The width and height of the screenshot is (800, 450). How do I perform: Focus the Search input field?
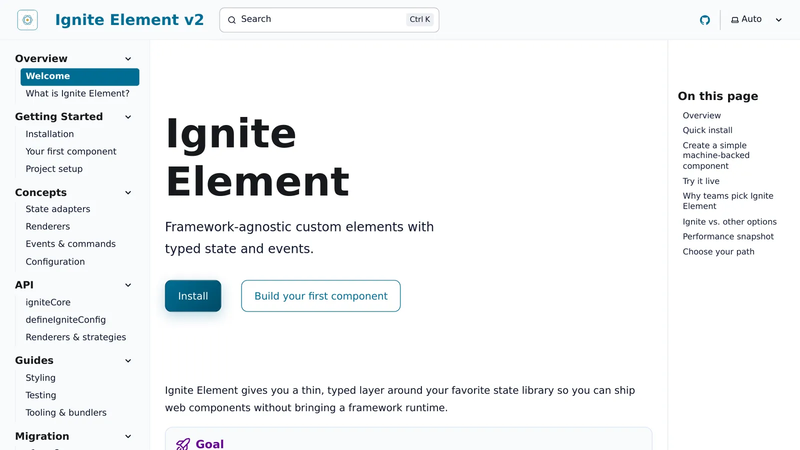[x=329, y=20]
